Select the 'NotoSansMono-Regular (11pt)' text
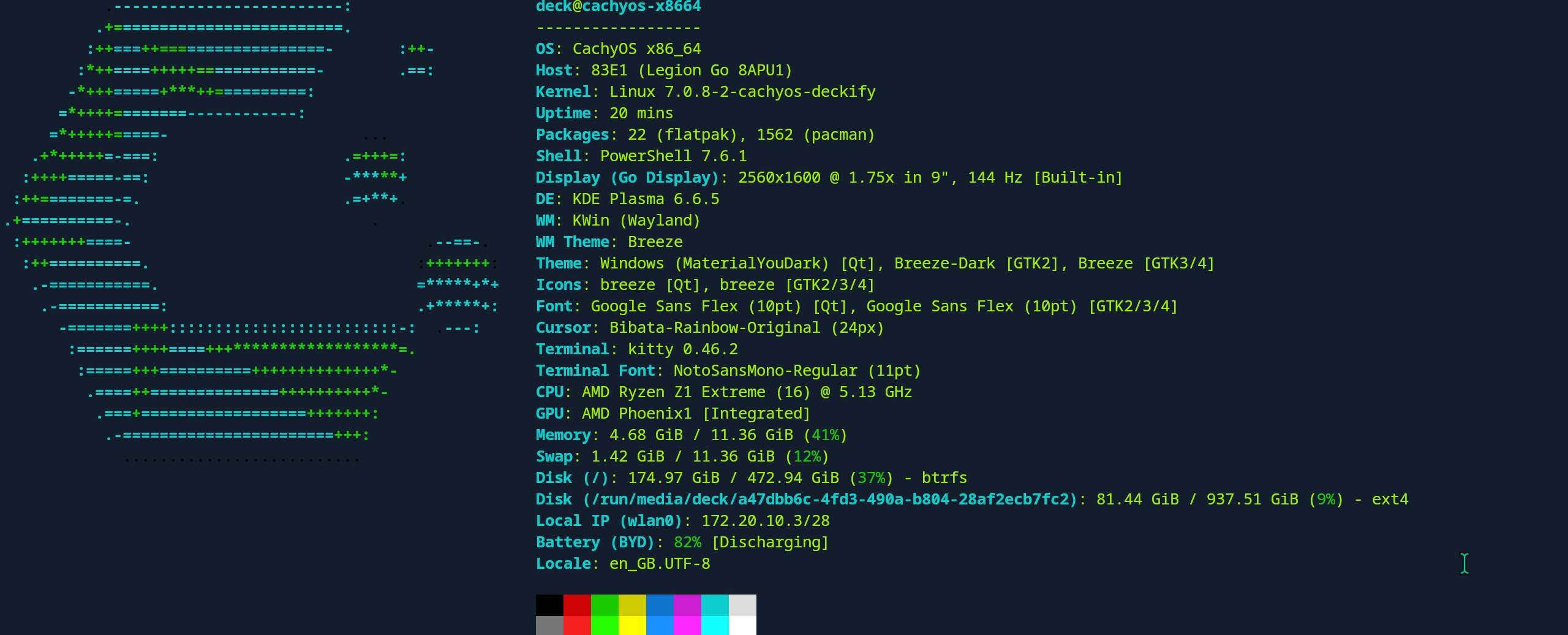The image size is (1568, 635). (797, 371)
